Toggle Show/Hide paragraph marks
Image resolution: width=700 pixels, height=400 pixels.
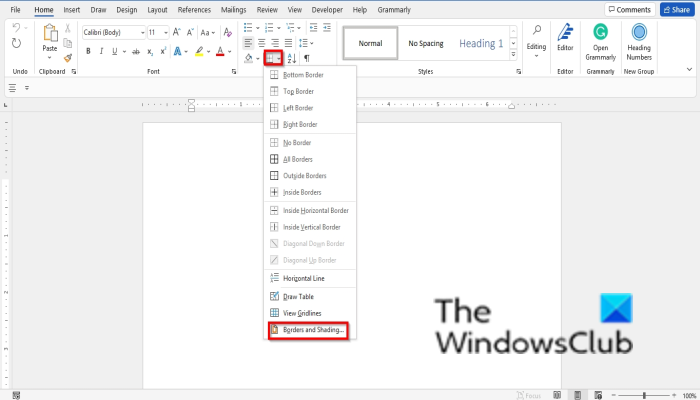point(307,58)
